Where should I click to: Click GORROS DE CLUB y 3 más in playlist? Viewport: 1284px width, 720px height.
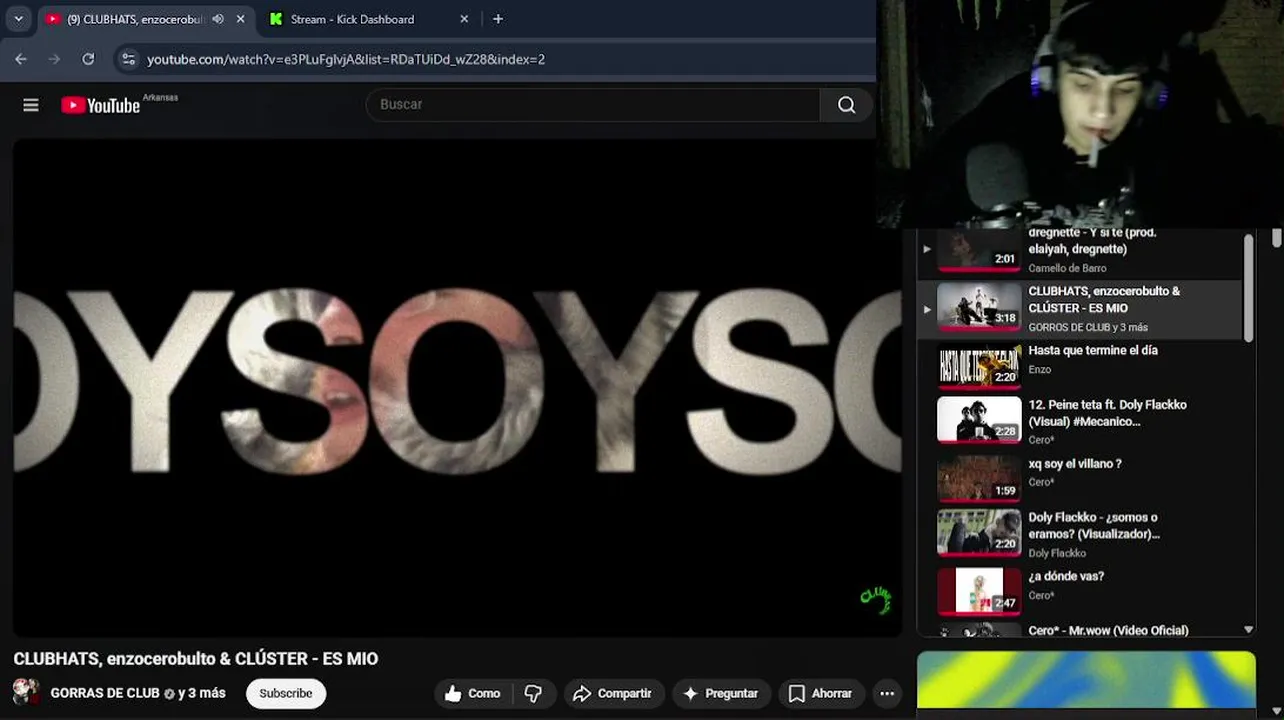pos(1088,327)
